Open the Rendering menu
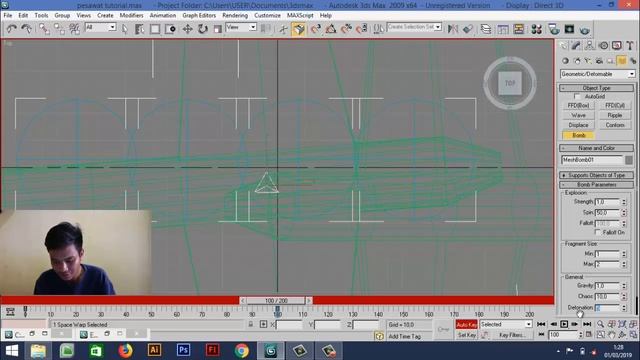 tap(235, 15)
